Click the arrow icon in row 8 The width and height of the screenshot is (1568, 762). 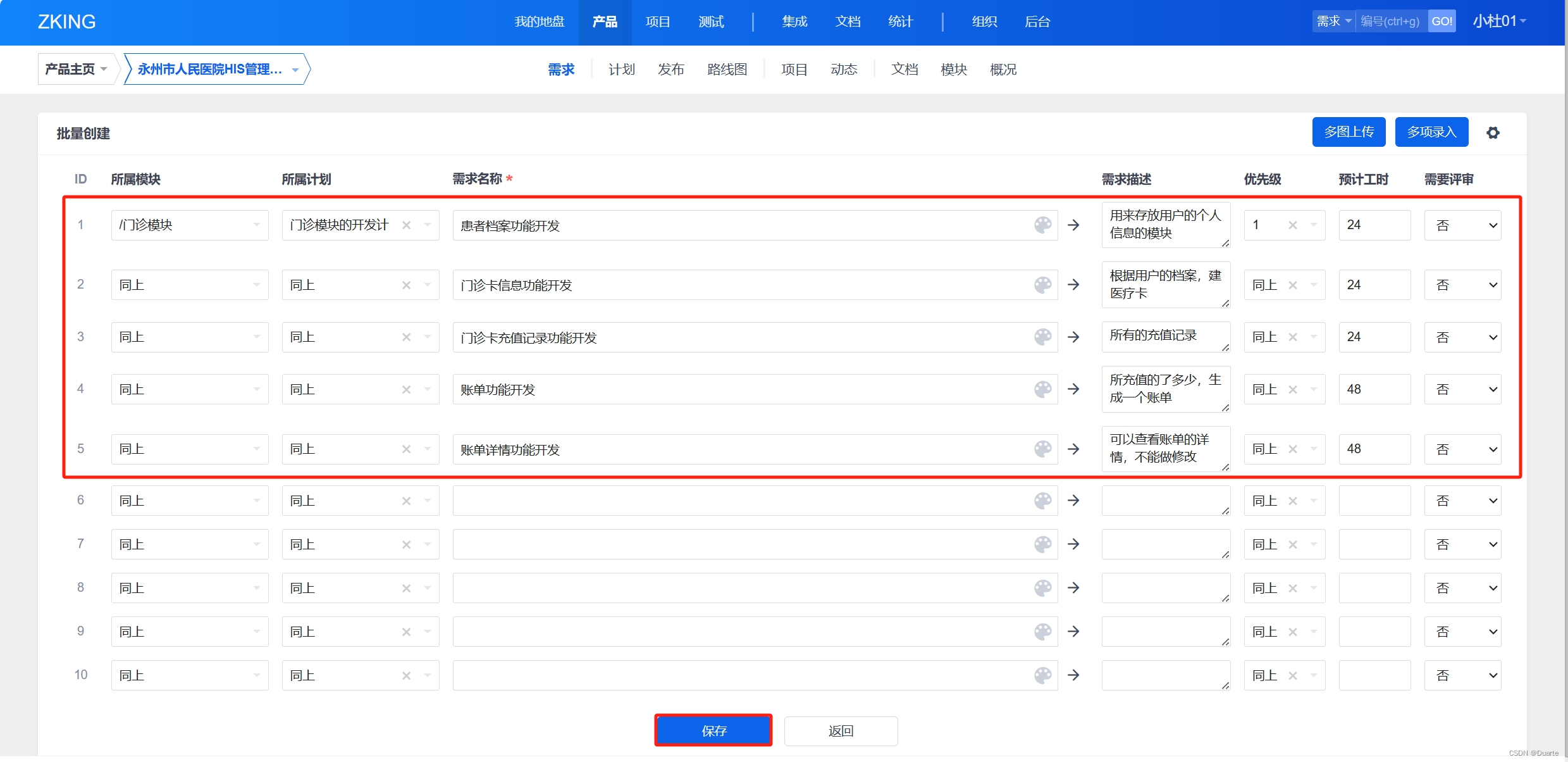(1073, 587)
